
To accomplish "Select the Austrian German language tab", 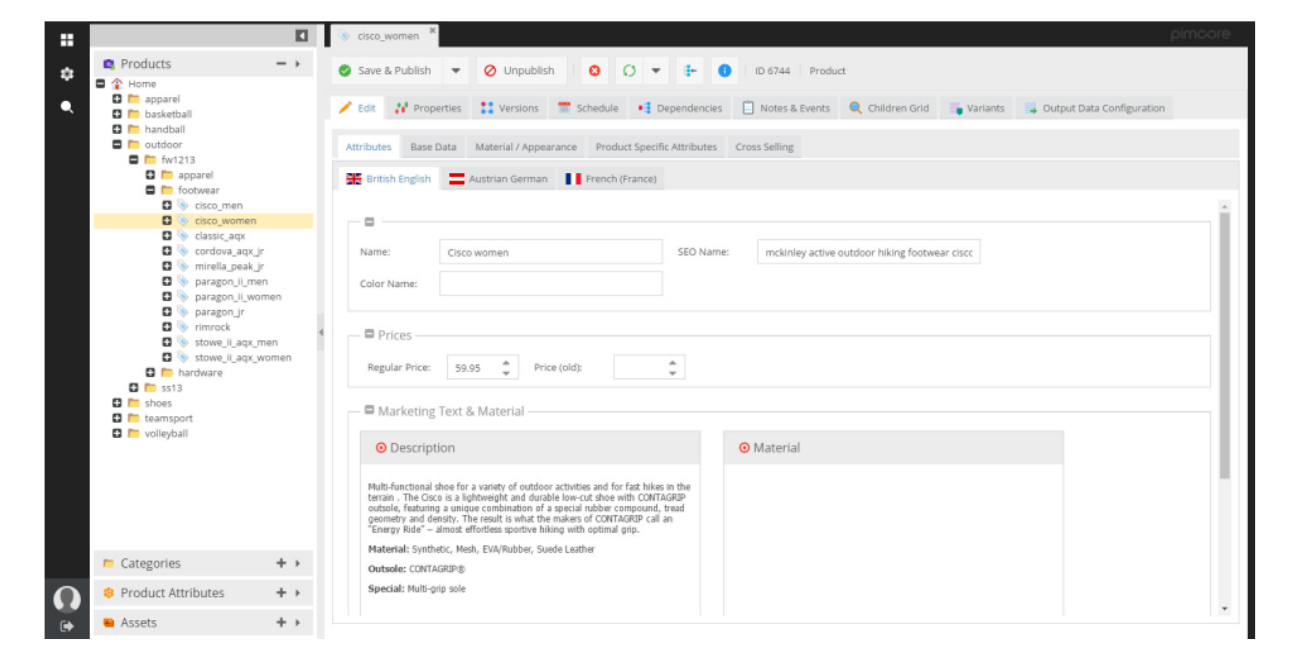I will pos(498,179).
